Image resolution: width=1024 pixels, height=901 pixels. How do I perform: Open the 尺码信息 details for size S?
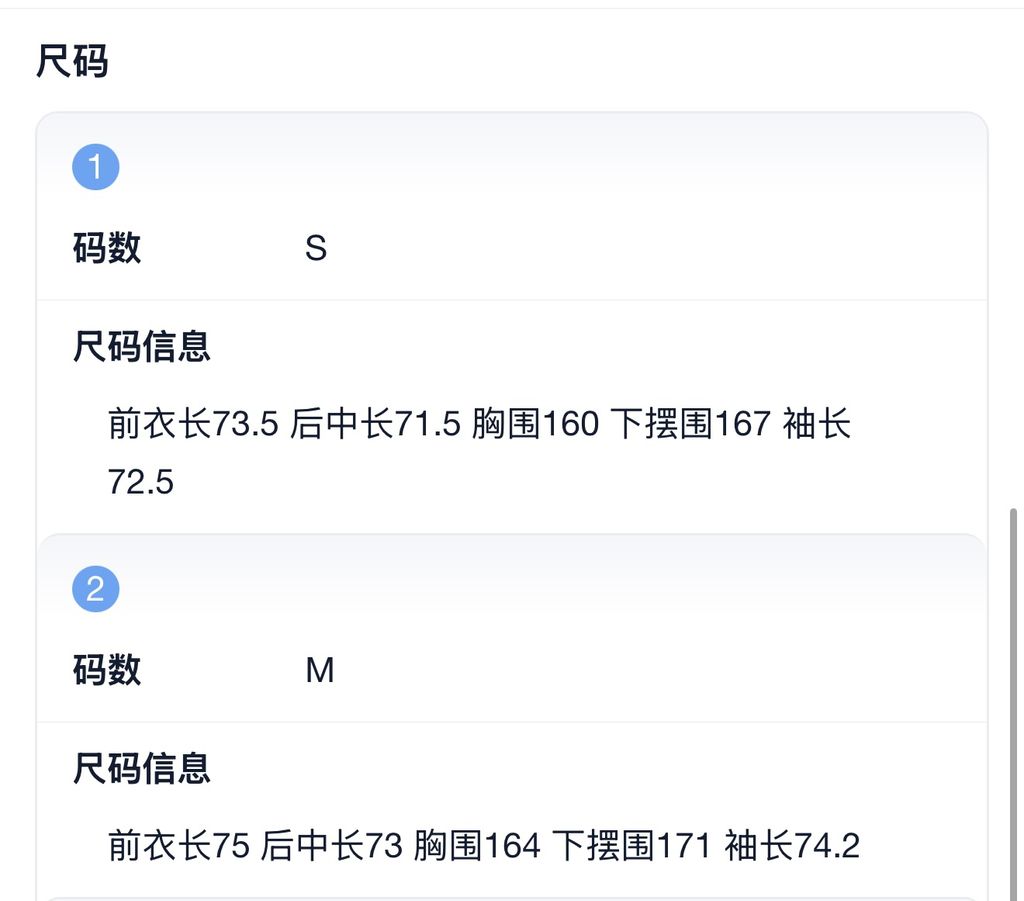(142, 345)
